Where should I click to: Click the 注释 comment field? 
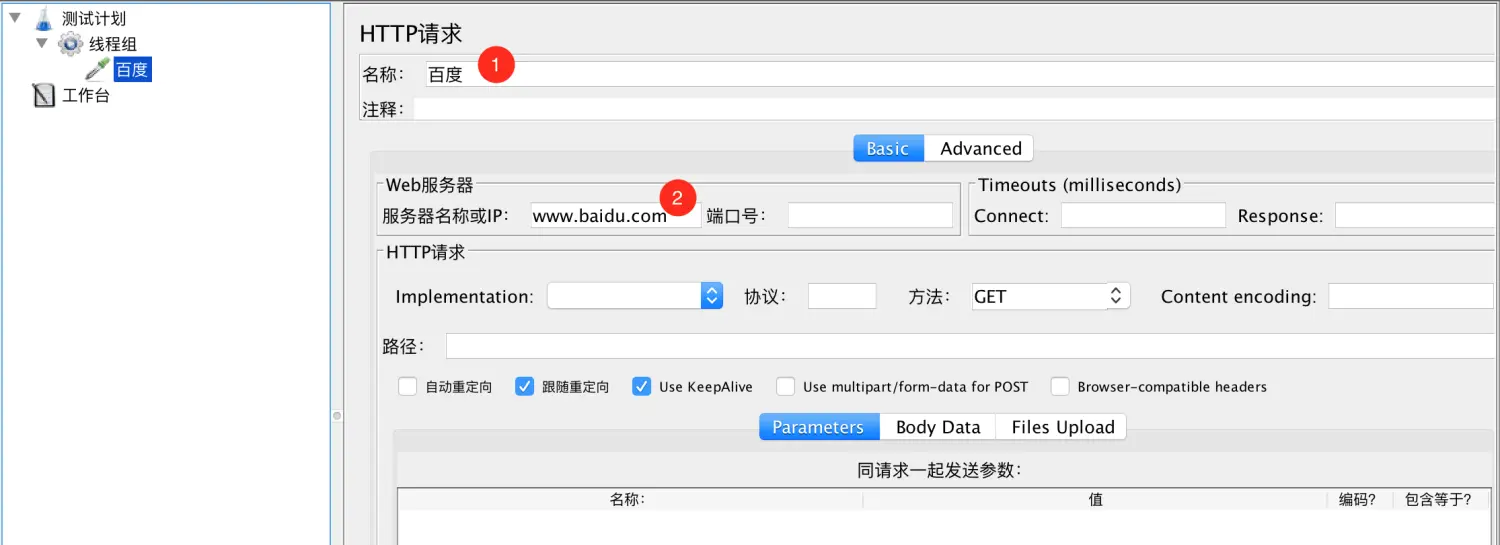pyautogui.click(x=955, y=109)
